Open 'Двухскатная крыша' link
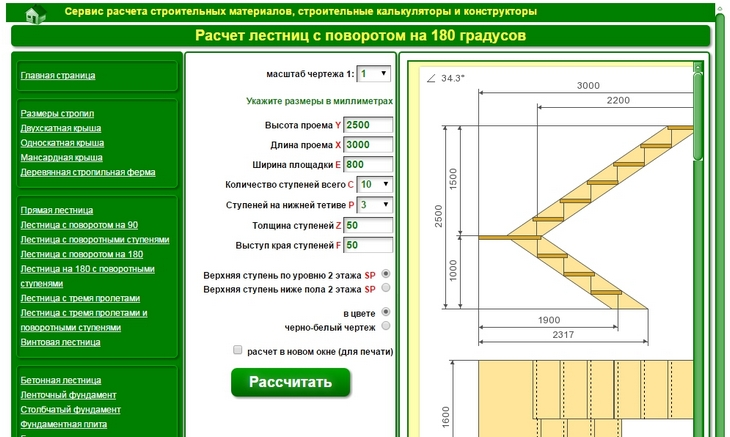The width and height of the screenshot is (730, 437). click(61, 128)
